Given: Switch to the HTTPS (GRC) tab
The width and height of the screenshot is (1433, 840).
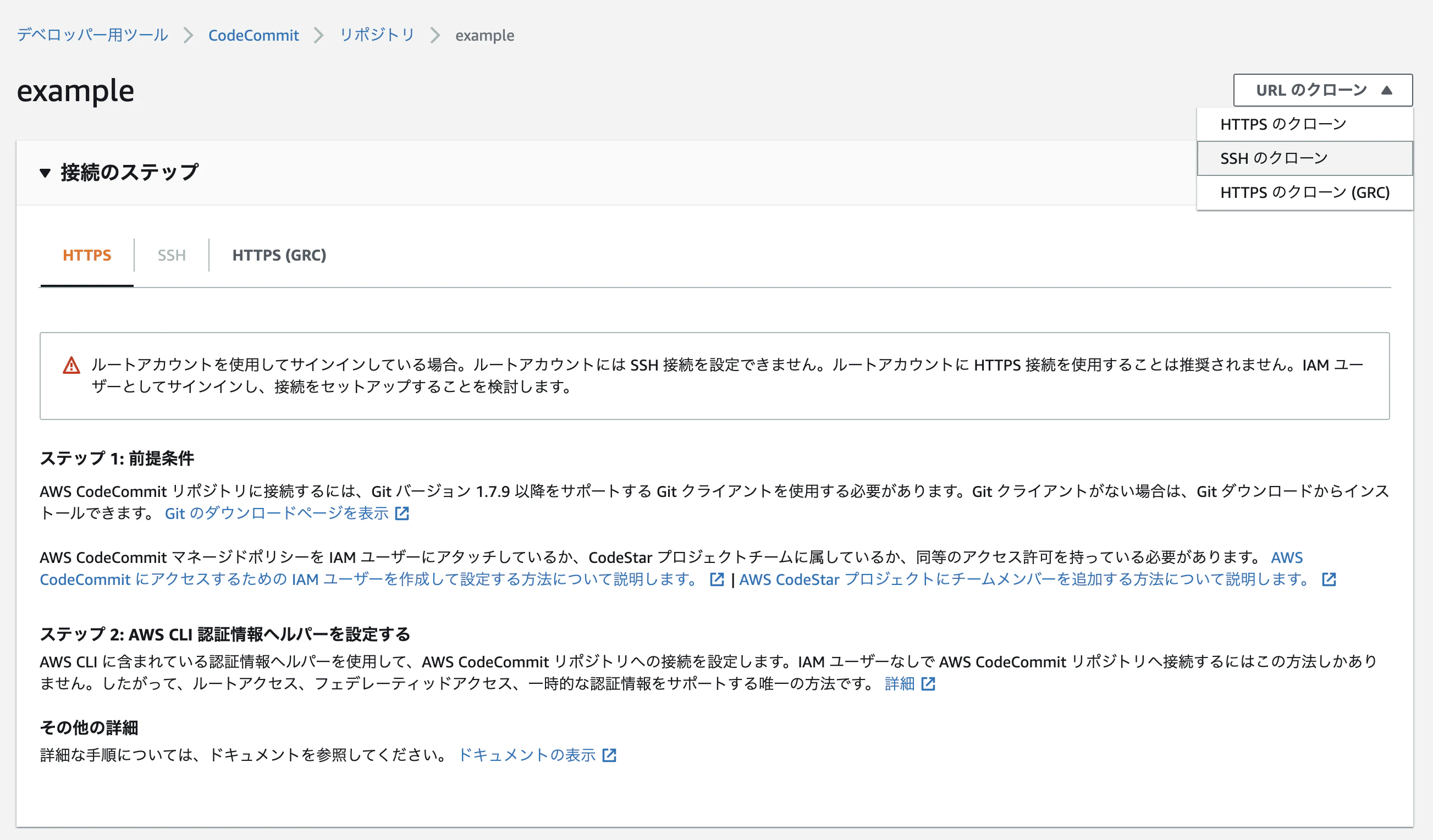Looking at the screenshot, I should click(279, 255).
